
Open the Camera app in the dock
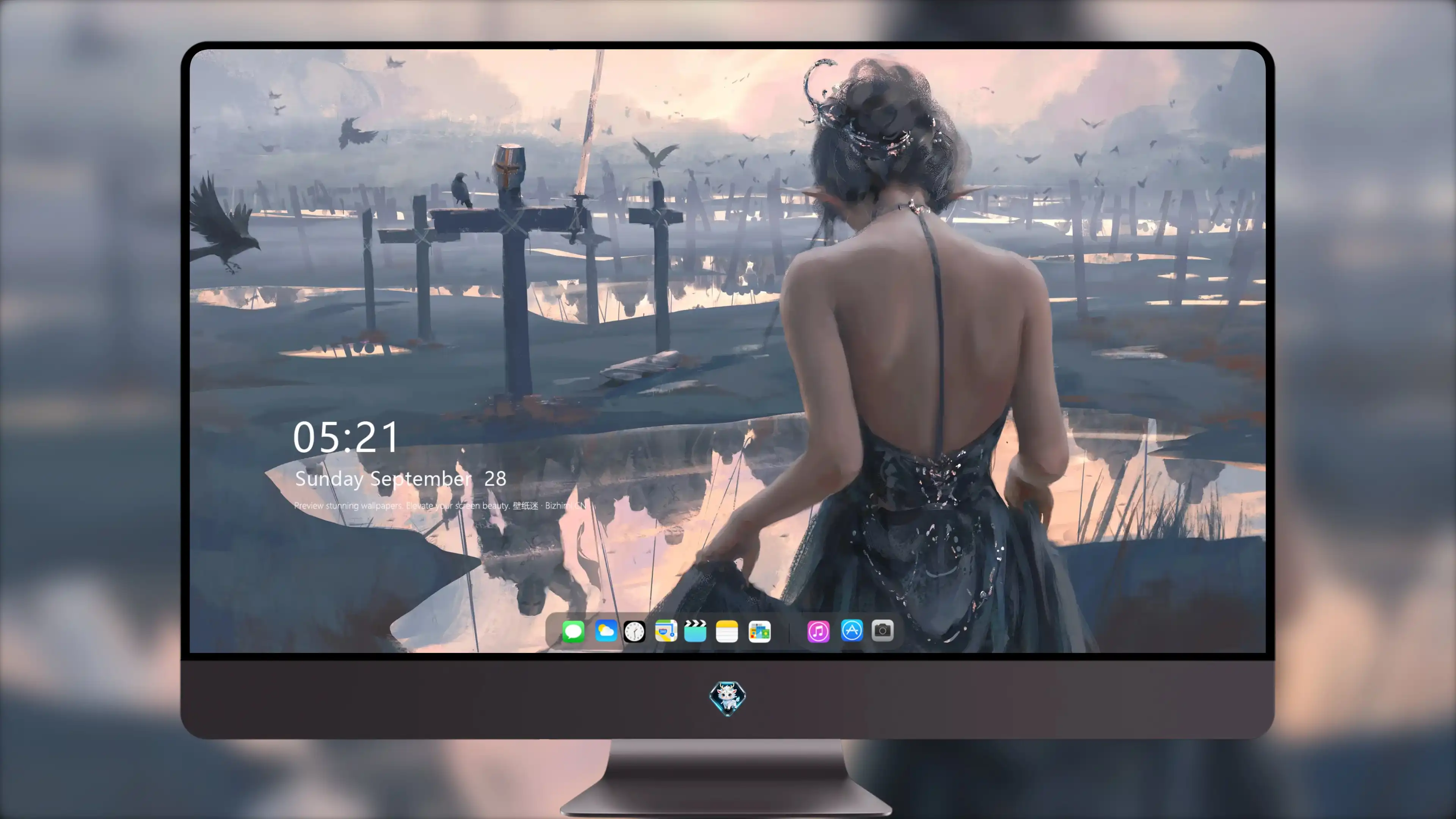[882, 630]
